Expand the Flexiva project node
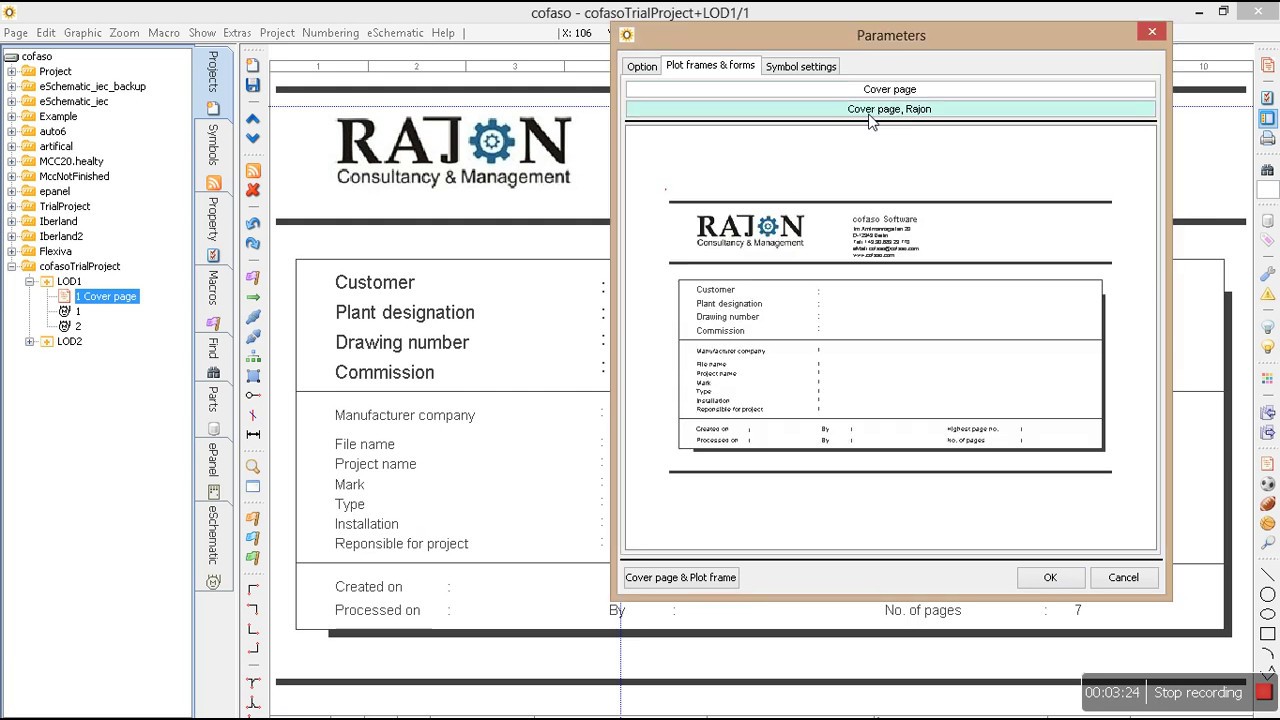 click(x=12, y=251)
